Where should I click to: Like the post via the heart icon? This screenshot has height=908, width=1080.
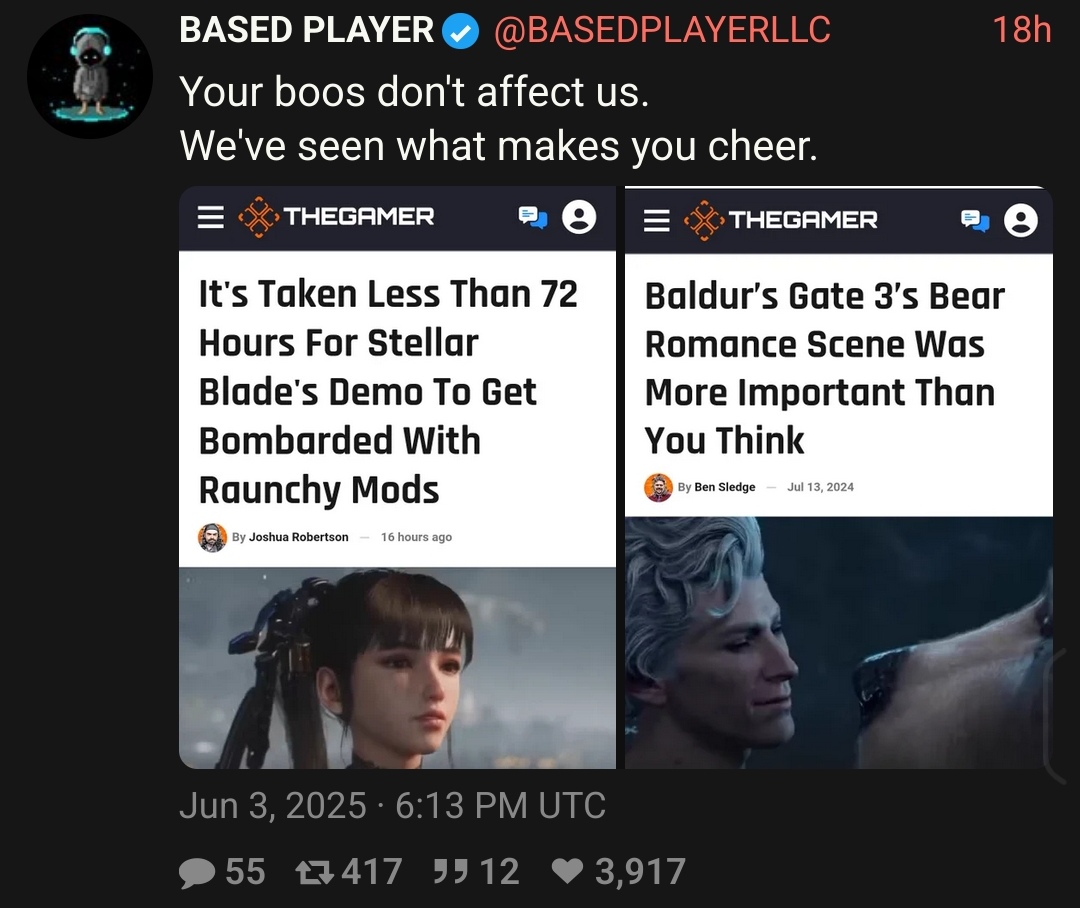[x=619, y=871]
